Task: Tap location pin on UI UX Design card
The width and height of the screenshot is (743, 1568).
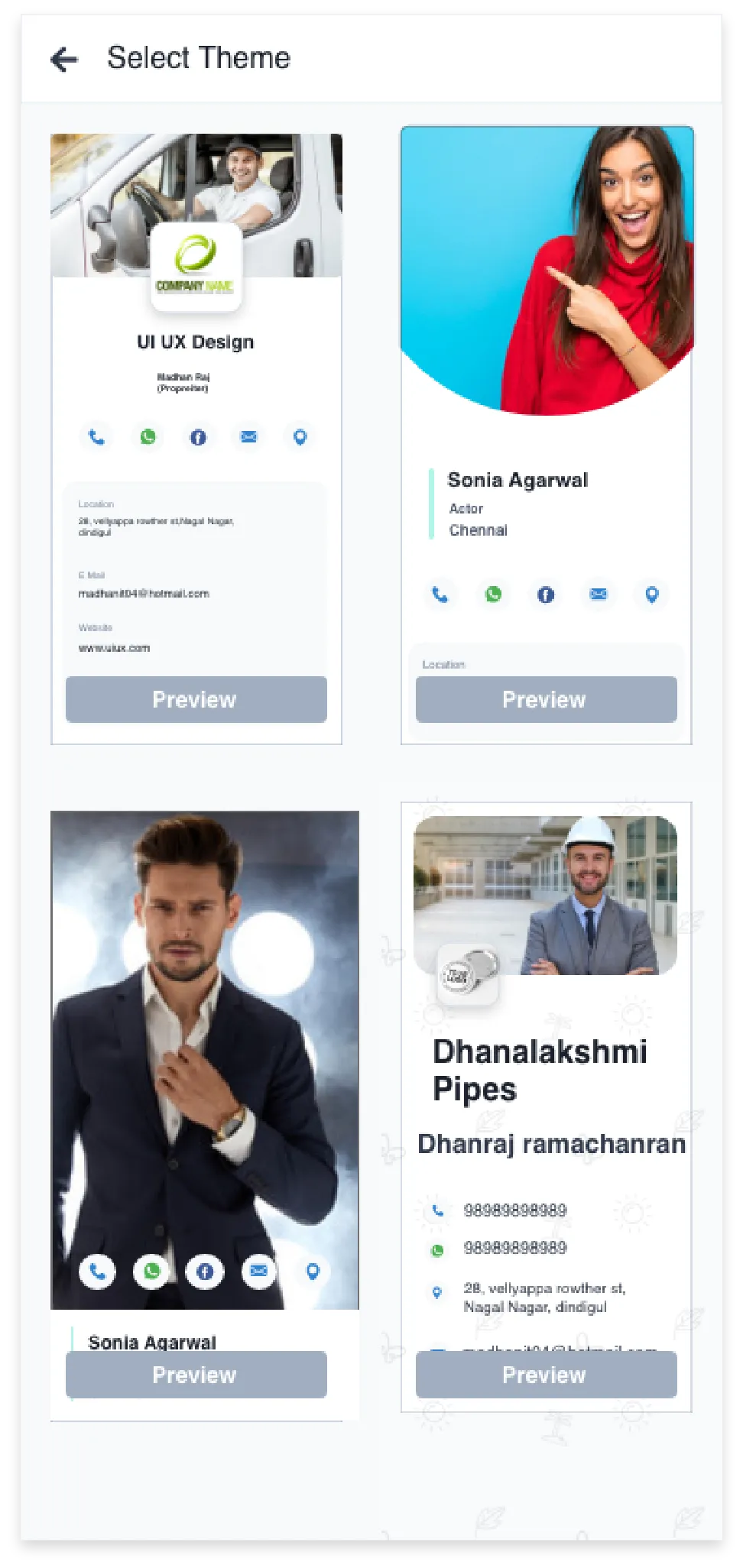Action: [300, 437]
